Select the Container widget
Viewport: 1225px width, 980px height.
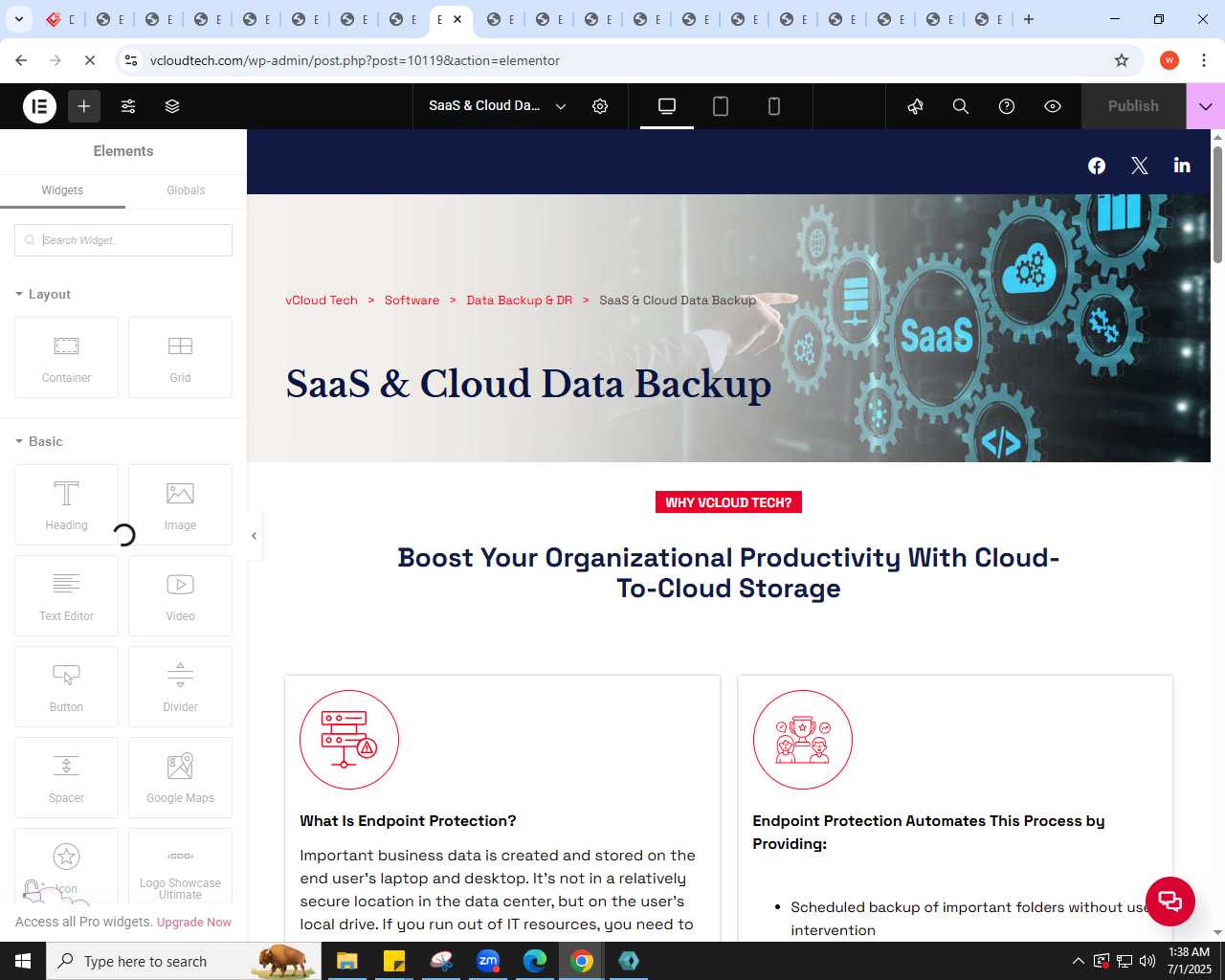pos(66,357)
